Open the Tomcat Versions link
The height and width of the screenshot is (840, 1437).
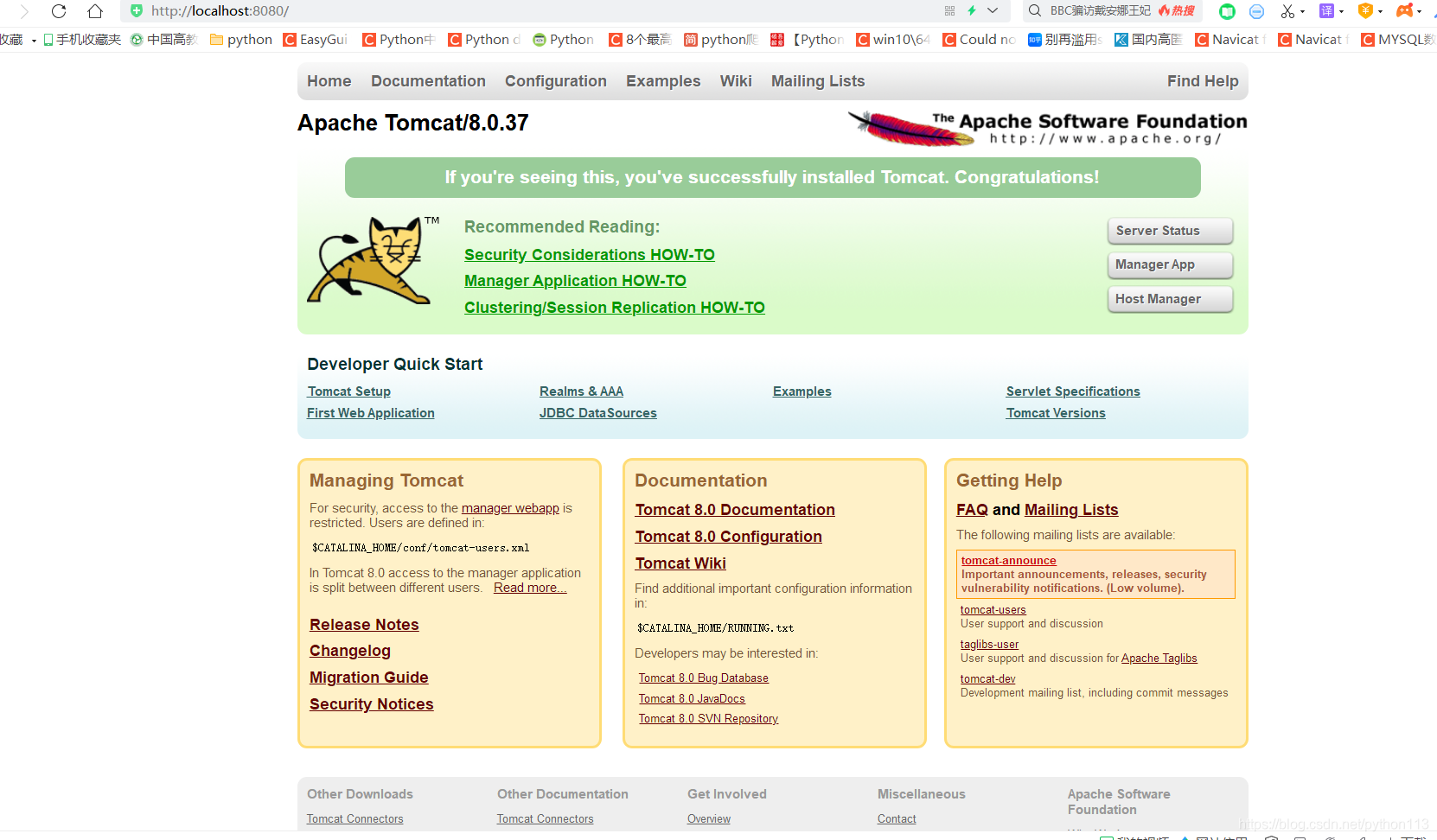click(x=1056, y=413)
